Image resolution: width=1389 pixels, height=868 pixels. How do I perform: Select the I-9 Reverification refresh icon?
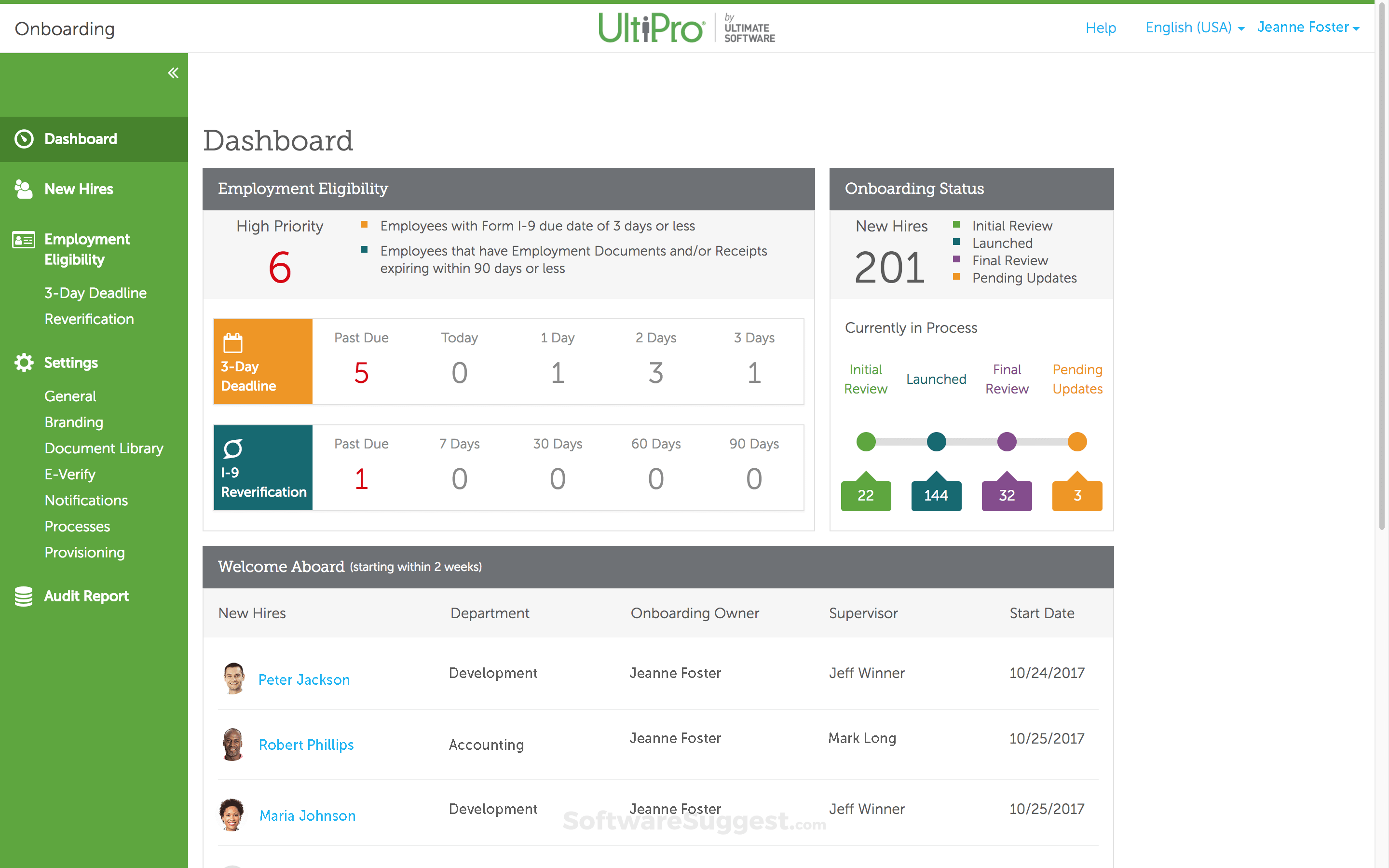233,448
